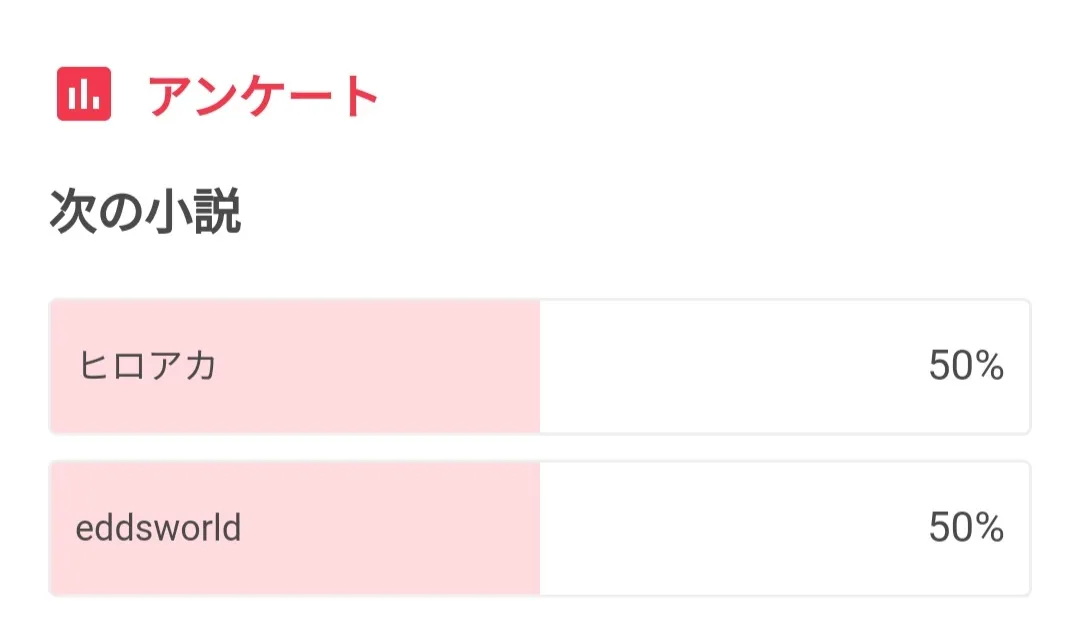Tap the 50% result beside eddsworld

pos(965,527)
